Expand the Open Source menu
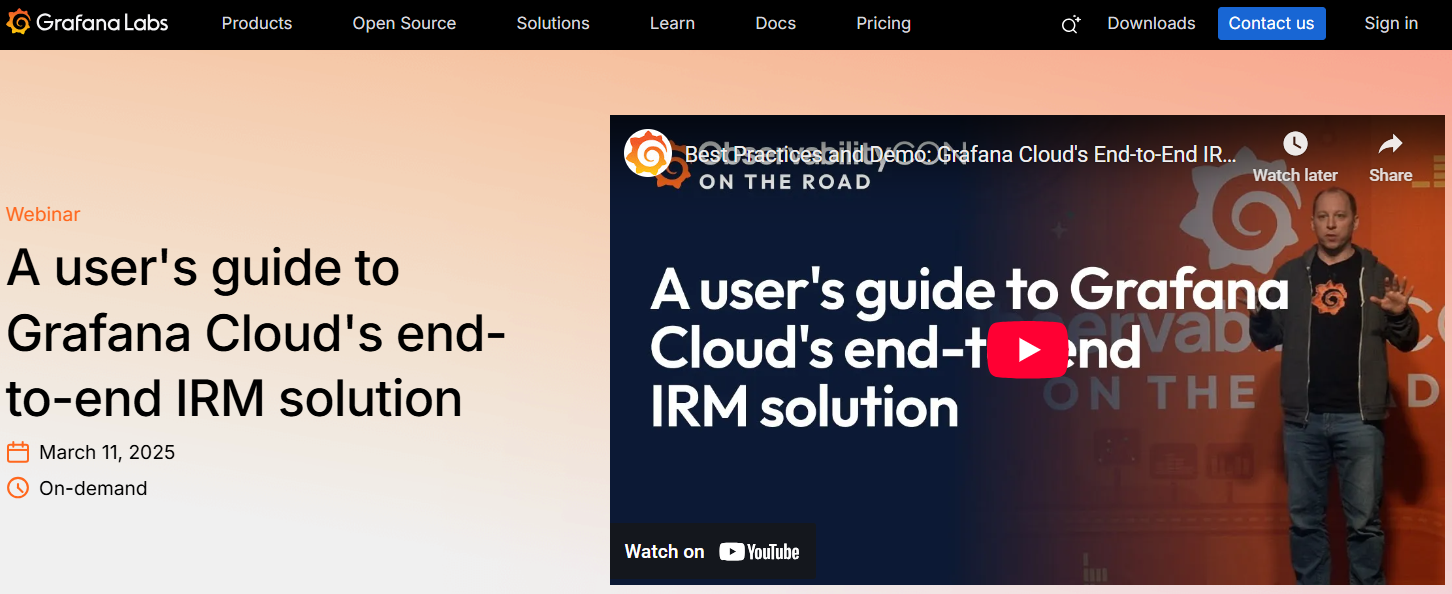The height and width of the screenshot is (594, 1452). (404, 23)
